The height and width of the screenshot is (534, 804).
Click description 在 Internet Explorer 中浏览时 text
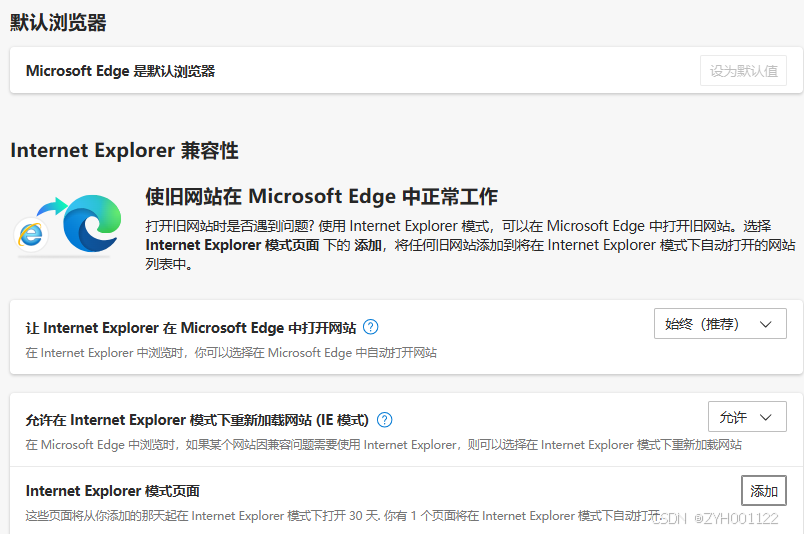click(x=231, y=353)
